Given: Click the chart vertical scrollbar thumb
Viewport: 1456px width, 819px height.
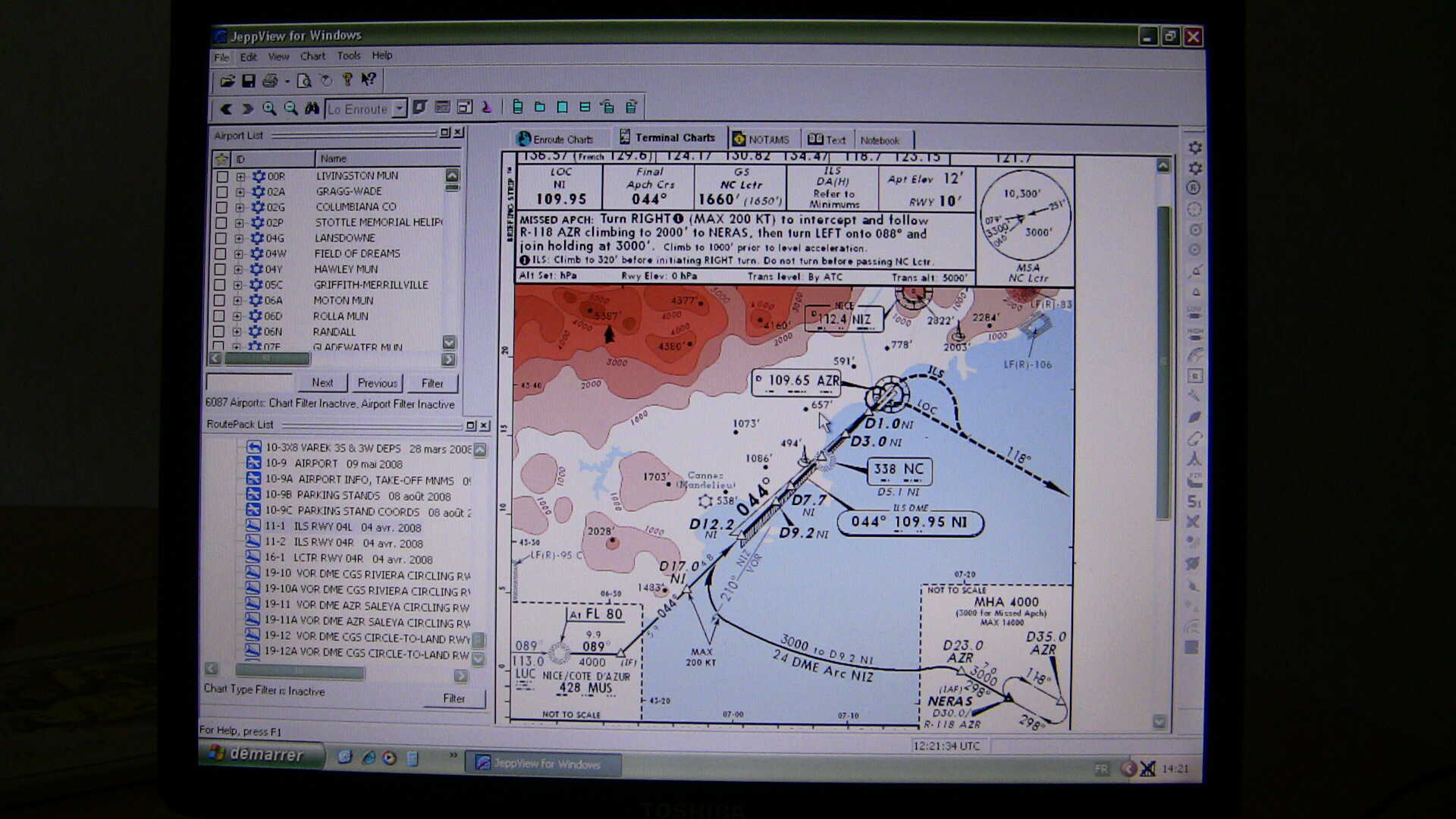Looking at the screenshot, I should 1163,362.
